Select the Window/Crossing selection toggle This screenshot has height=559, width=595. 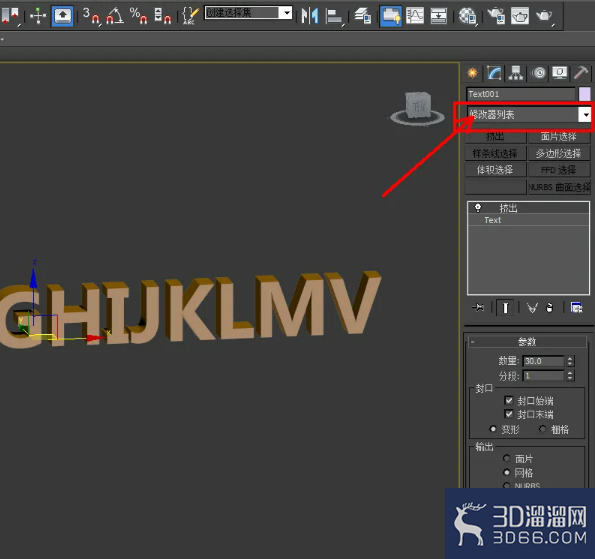(x=11, y=16)
